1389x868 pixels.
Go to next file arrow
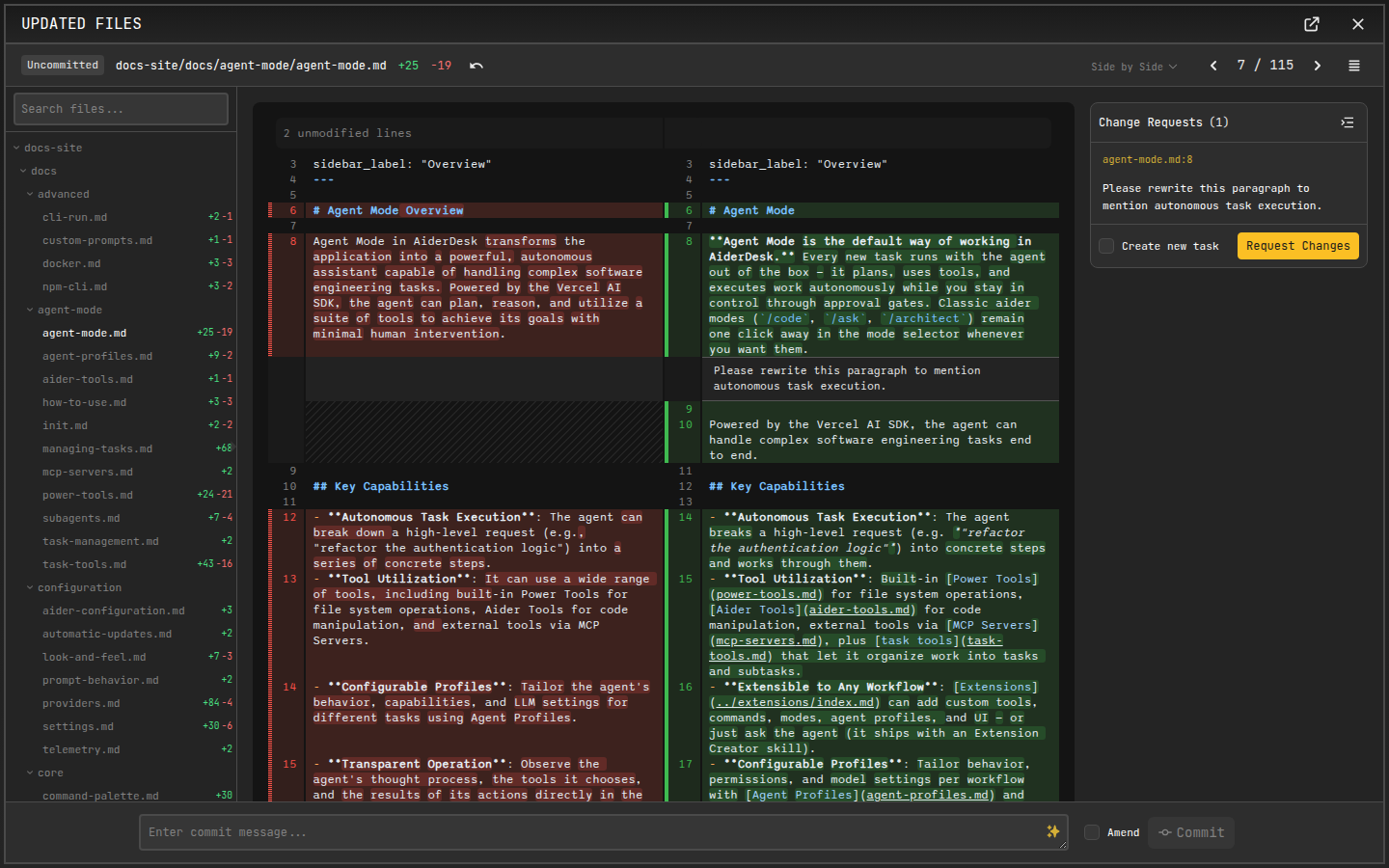point(1318,66)
